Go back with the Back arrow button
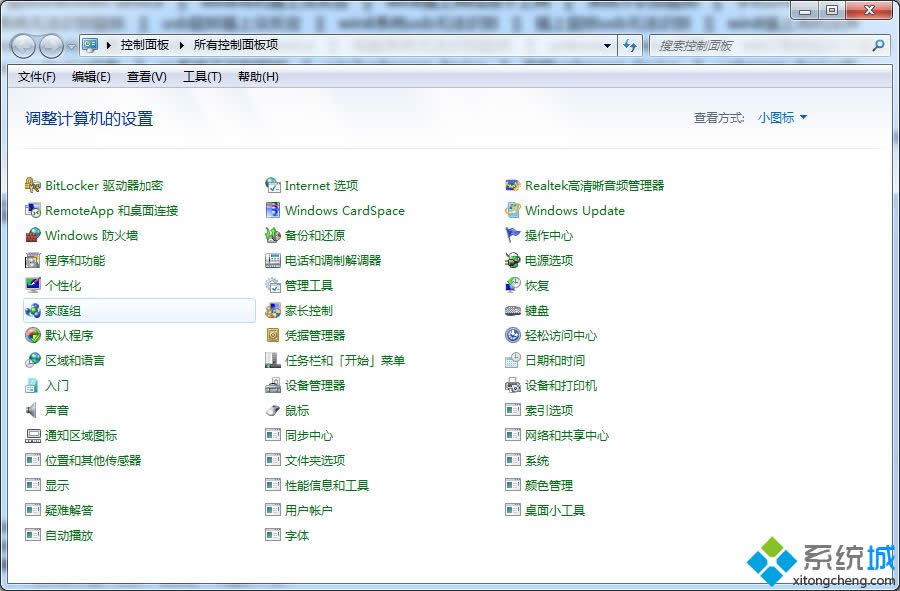Screen dimensions: 900x591 [24, 46]
